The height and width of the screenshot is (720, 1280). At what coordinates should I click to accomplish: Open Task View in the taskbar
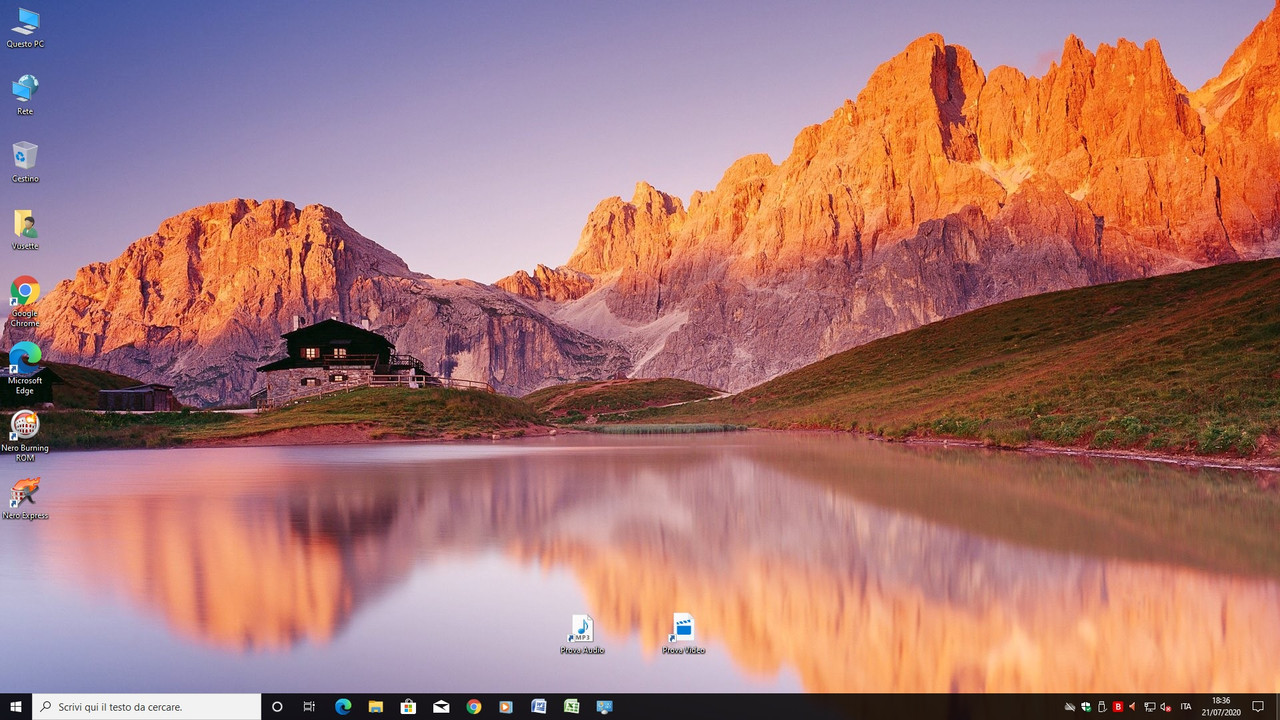pyautogui.click(x=309, y=707)
